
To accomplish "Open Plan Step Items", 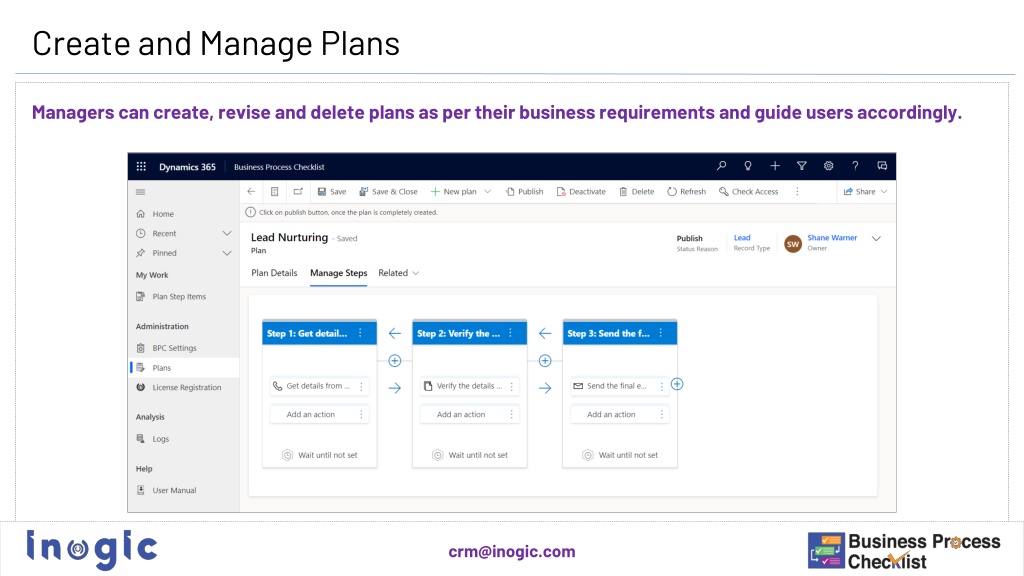I will click(x=179, y=296).
